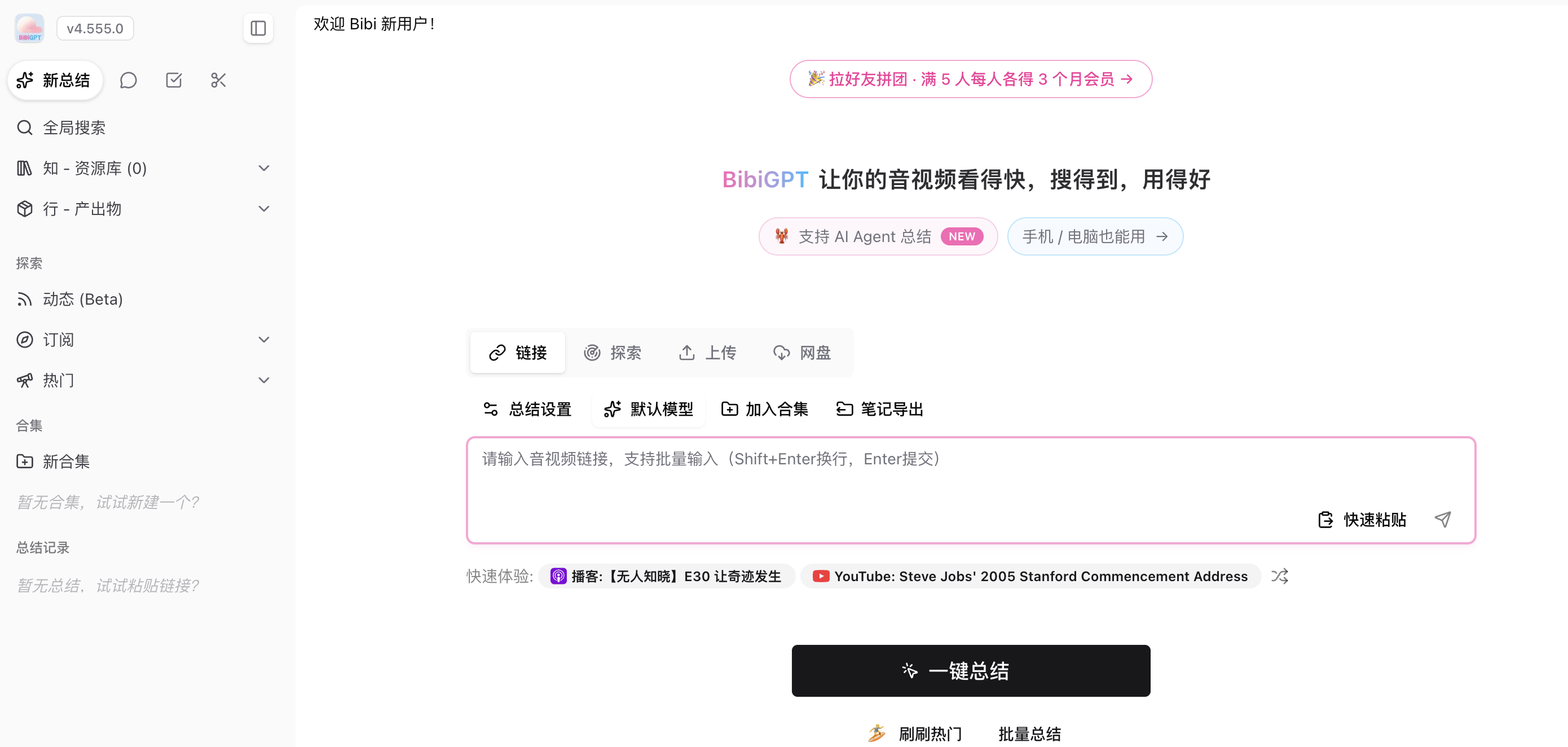Switch to the 探索 tab
Image resolution: width=1568 pixels, height=747 pixels.
pyautogui.click(x=613, y=353)
